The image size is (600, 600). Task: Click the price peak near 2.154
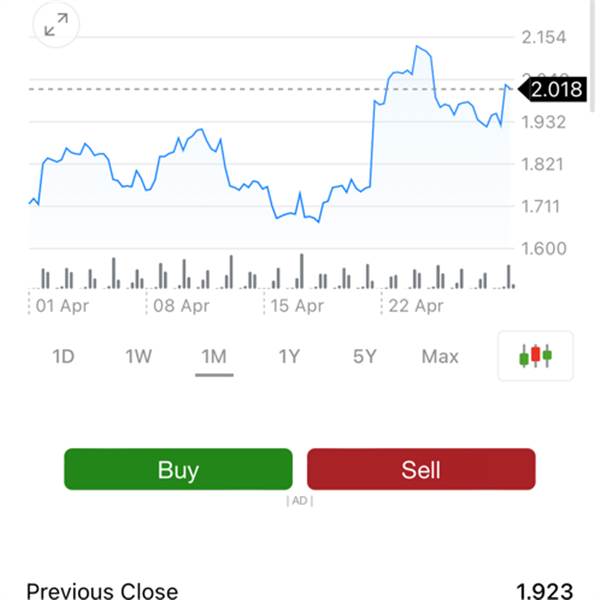(x=417, y=47)
